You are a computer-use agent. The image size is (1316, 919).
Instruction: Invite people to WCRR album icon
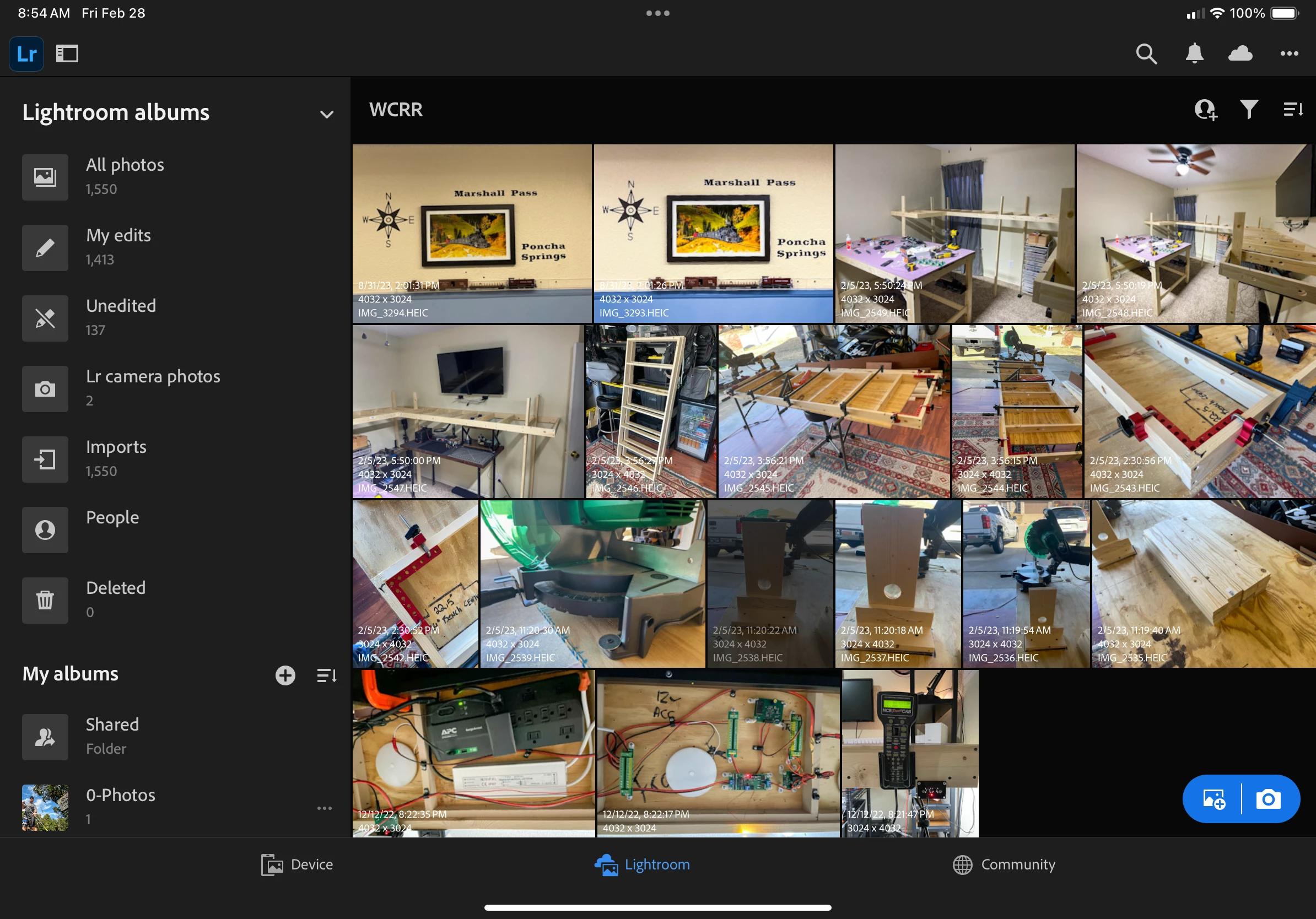[1205, 110]
